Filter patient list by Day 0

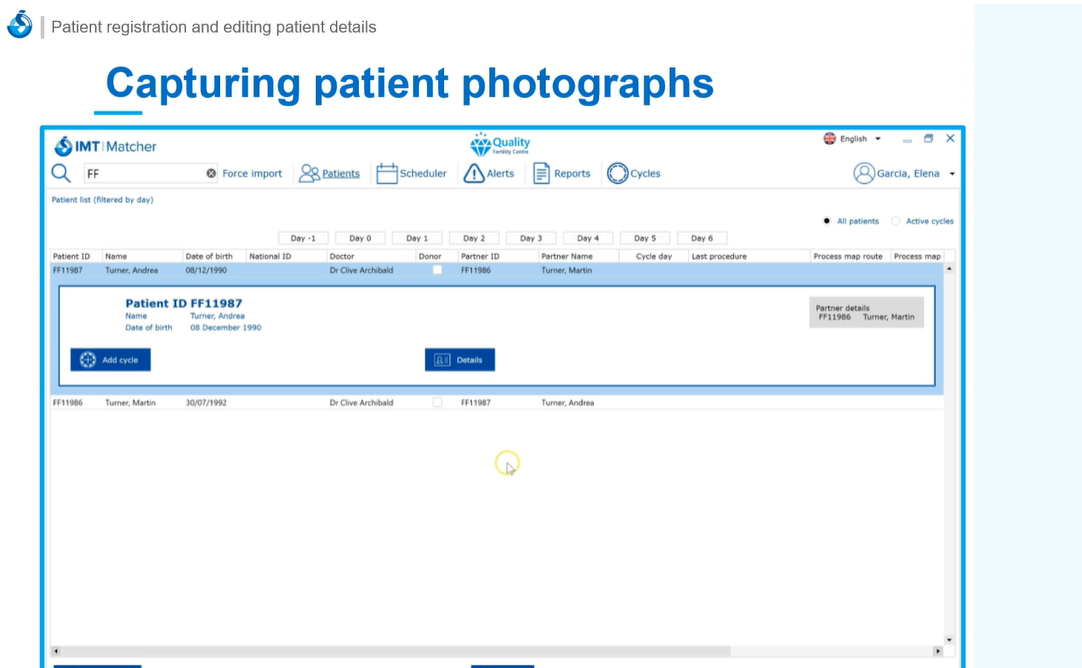coord(360,238)
